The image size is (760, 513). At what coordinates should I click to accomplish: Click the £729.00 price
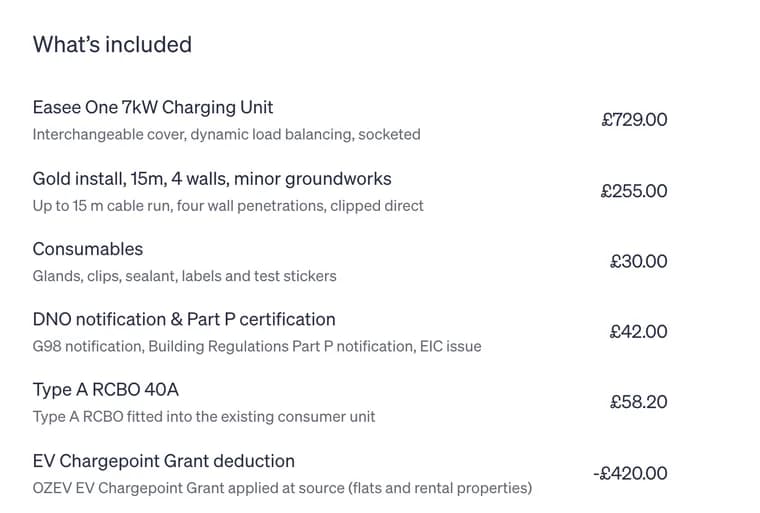(634, 120)
